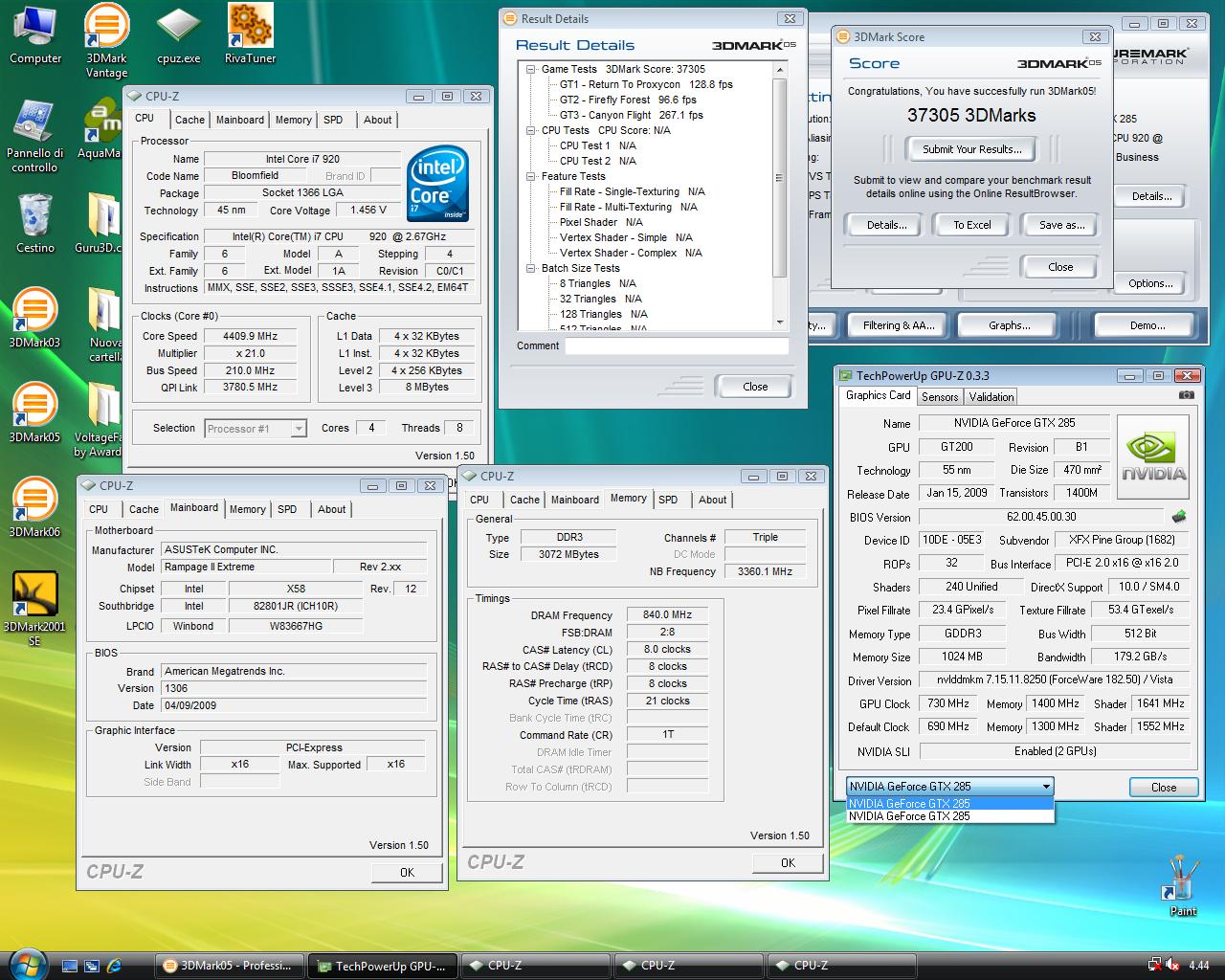Image resolution: width=1225 pixels, height=980 pixels.
Task: Click the To Excel button
Action: point(971,225)
